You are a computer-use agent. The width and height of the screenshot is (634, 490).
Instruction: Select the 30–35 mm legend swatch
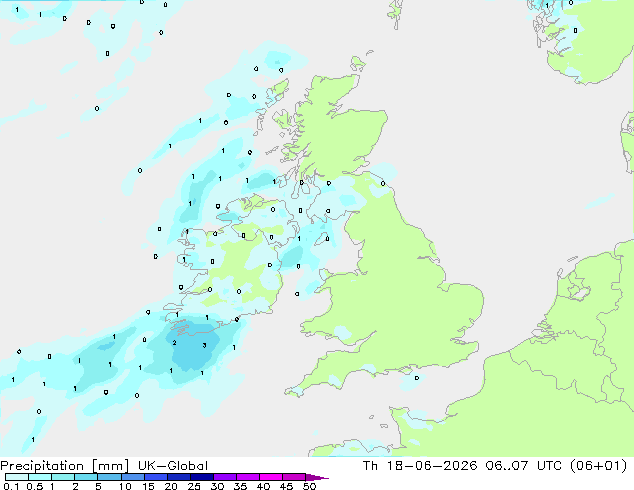pyautogui.click(x=224, y=477)
